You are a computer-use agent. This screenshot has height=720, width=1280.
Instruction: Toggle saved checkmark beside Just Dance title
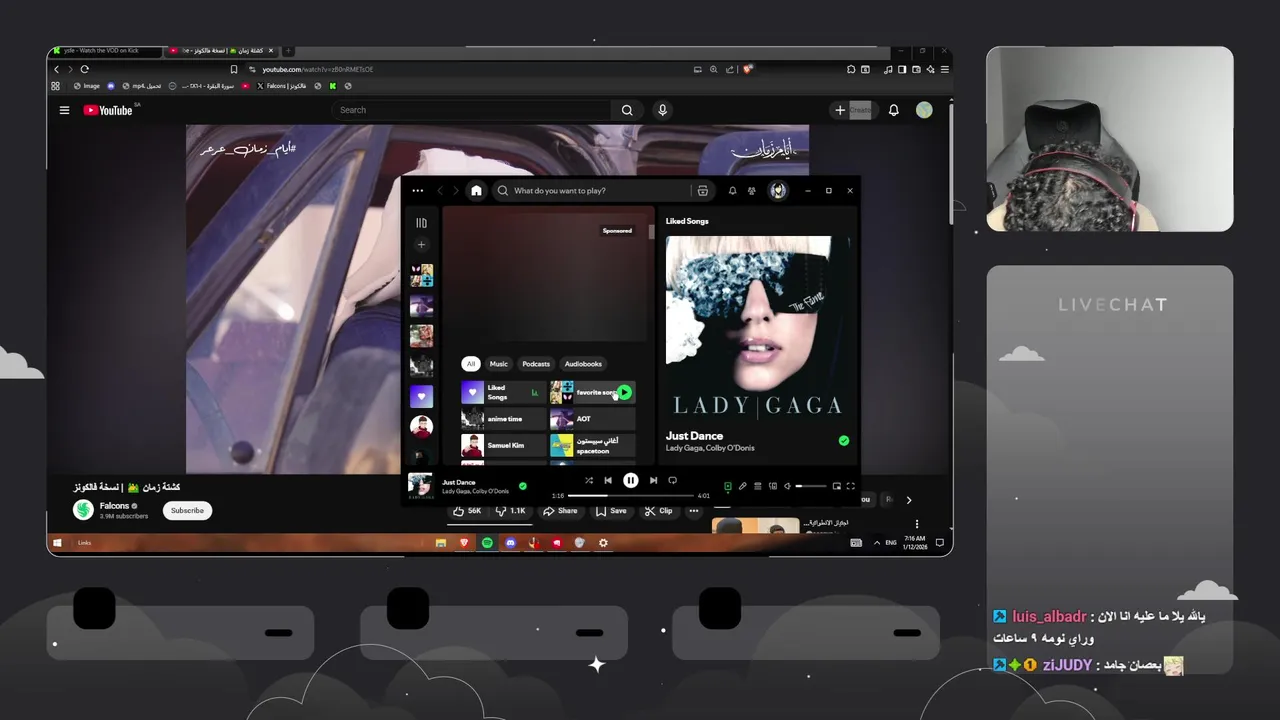(x=844, y=441)
